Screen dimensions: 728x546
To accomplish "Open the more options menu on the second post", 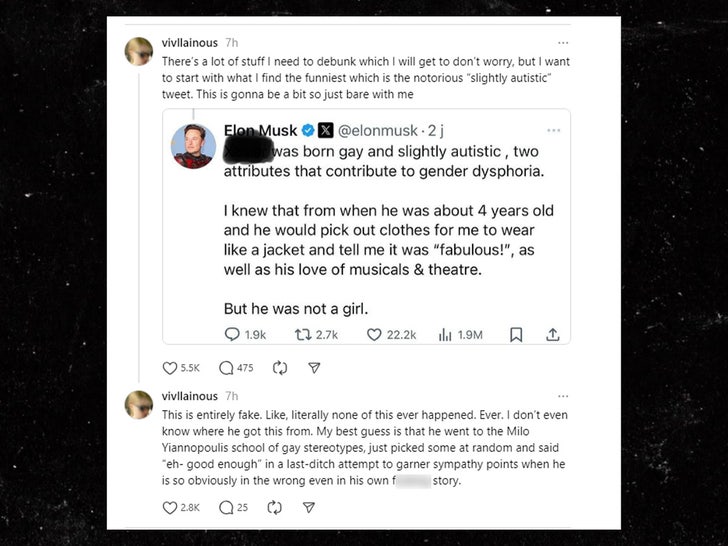I will pos(563,397).
